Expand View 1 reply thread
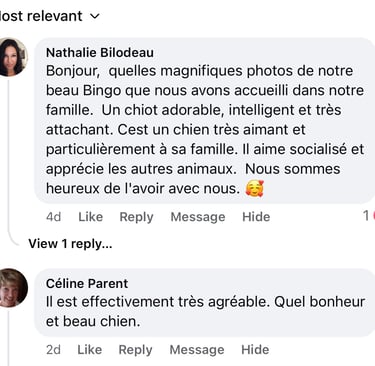This screenshot has width=375, height=366. (70, 244)
